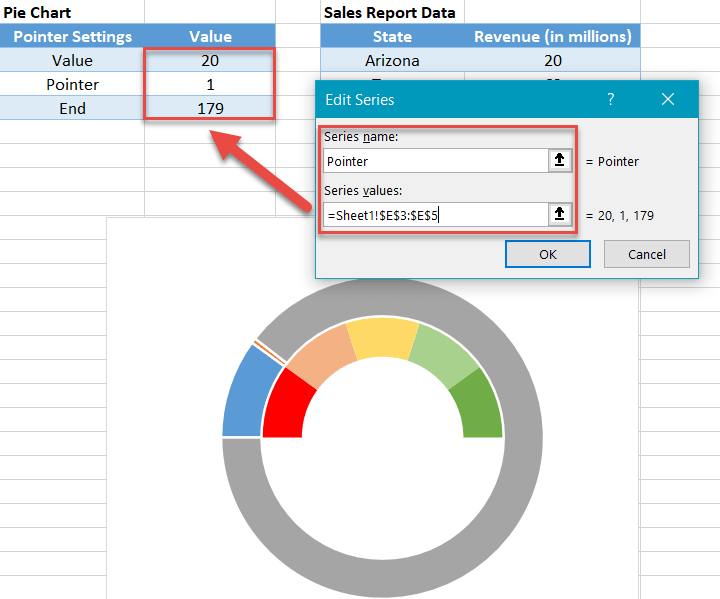Click the Series name input field
The height and width of the screenshot is (599, 720).
(436, 161)
